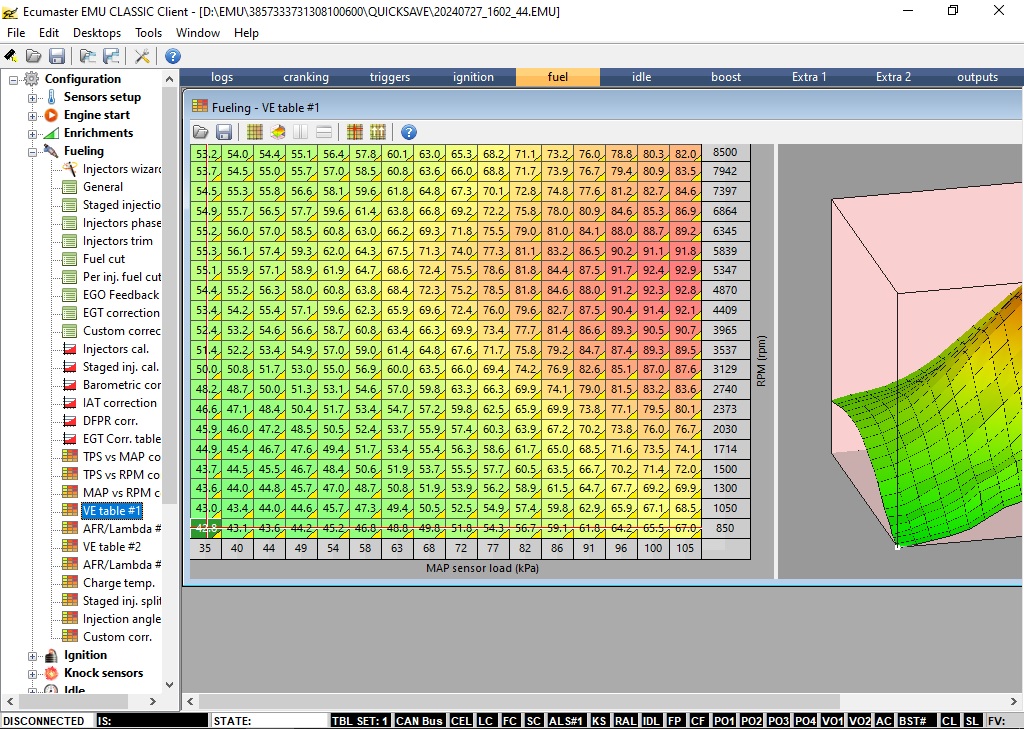This screenshot has width=1024, height=729.
Task: Open help from main toolbar question icon
Action: [x=172, y=56]
